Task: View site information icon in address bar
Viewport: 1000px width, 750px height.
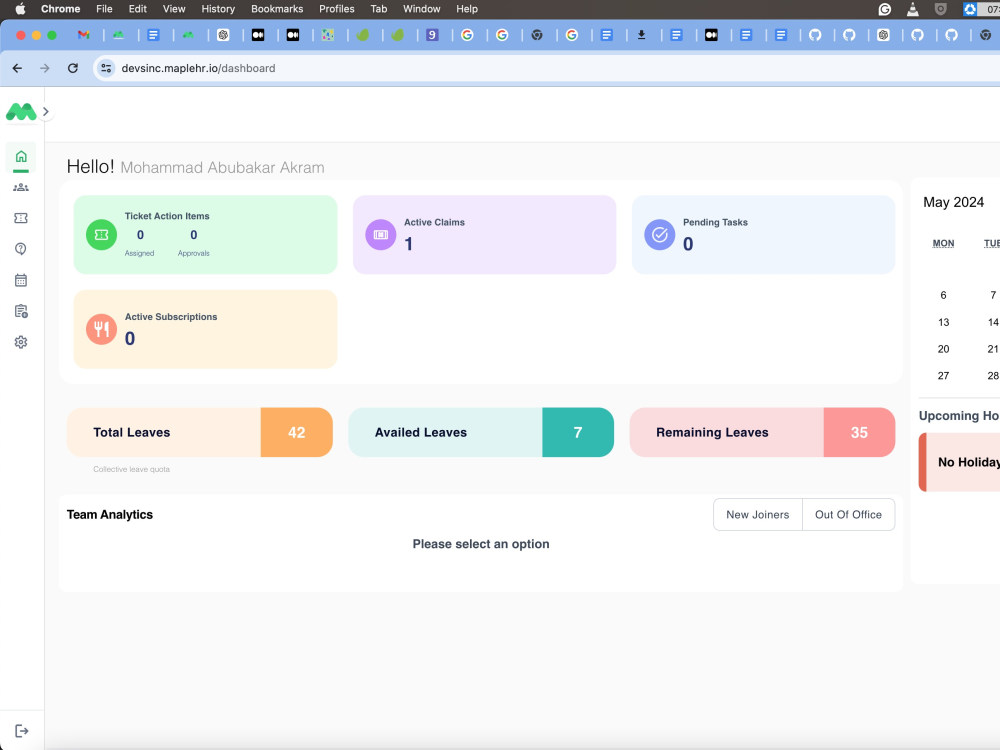Action: pyautogui.click(x=106, y=68)
